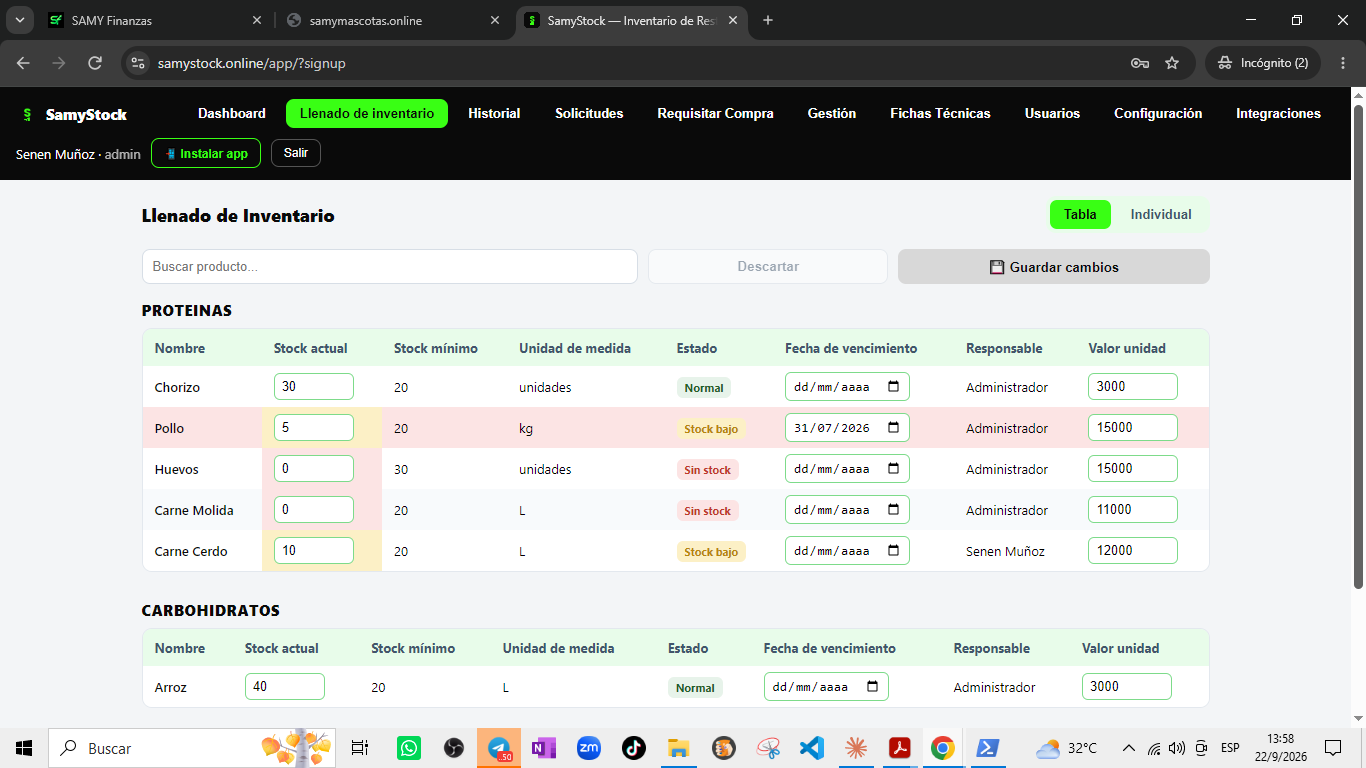Open TikTok from the taskbar

(x=633, y=748)
